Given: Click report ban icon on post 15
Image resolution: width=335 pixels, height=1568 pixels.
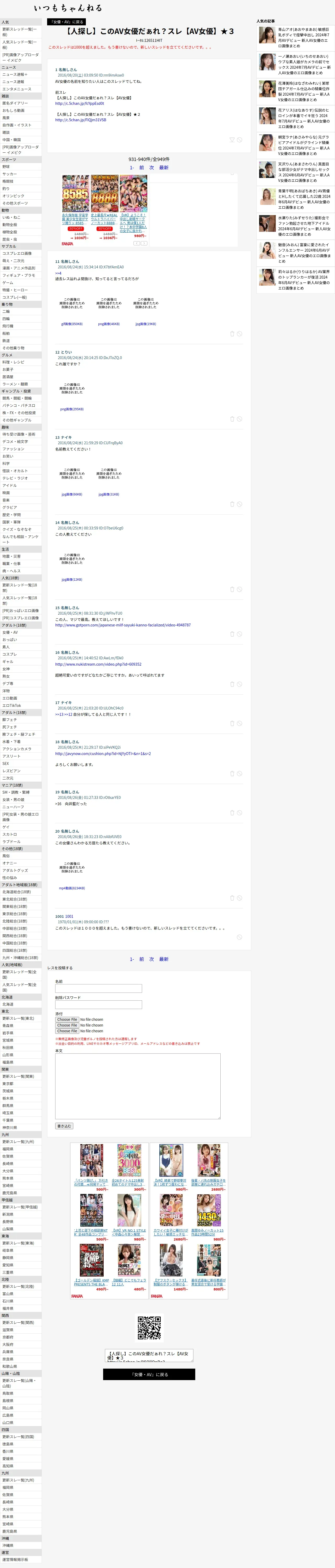Looking at the screenshot, I should [x=239, y=634].
